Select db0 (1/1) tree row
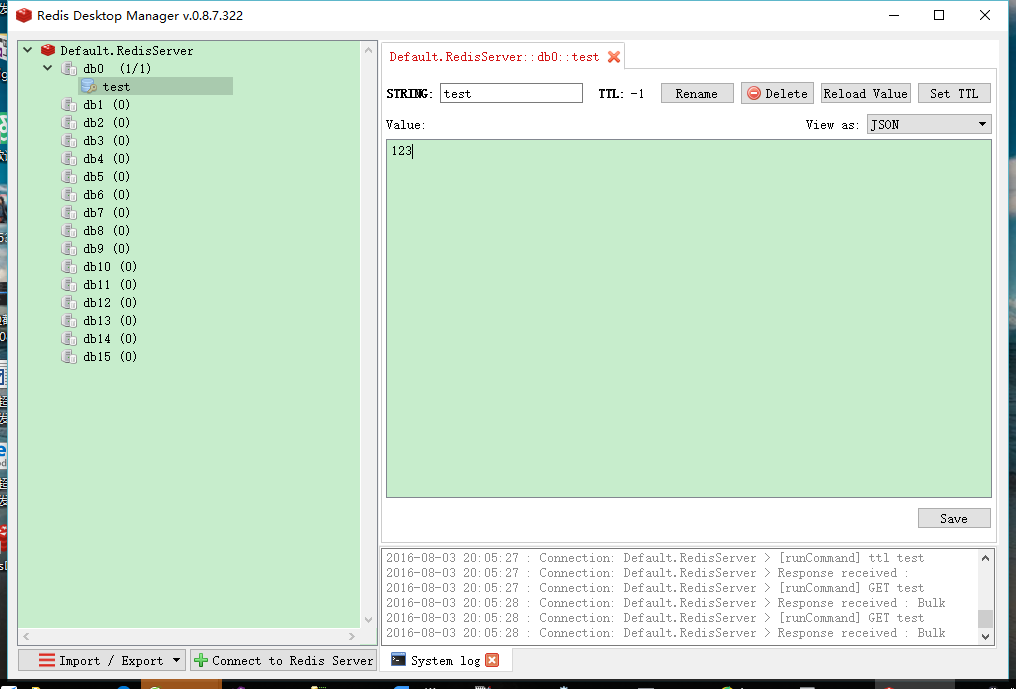The height and width of the screenshot is (689, 1016). tap(117, 68)
